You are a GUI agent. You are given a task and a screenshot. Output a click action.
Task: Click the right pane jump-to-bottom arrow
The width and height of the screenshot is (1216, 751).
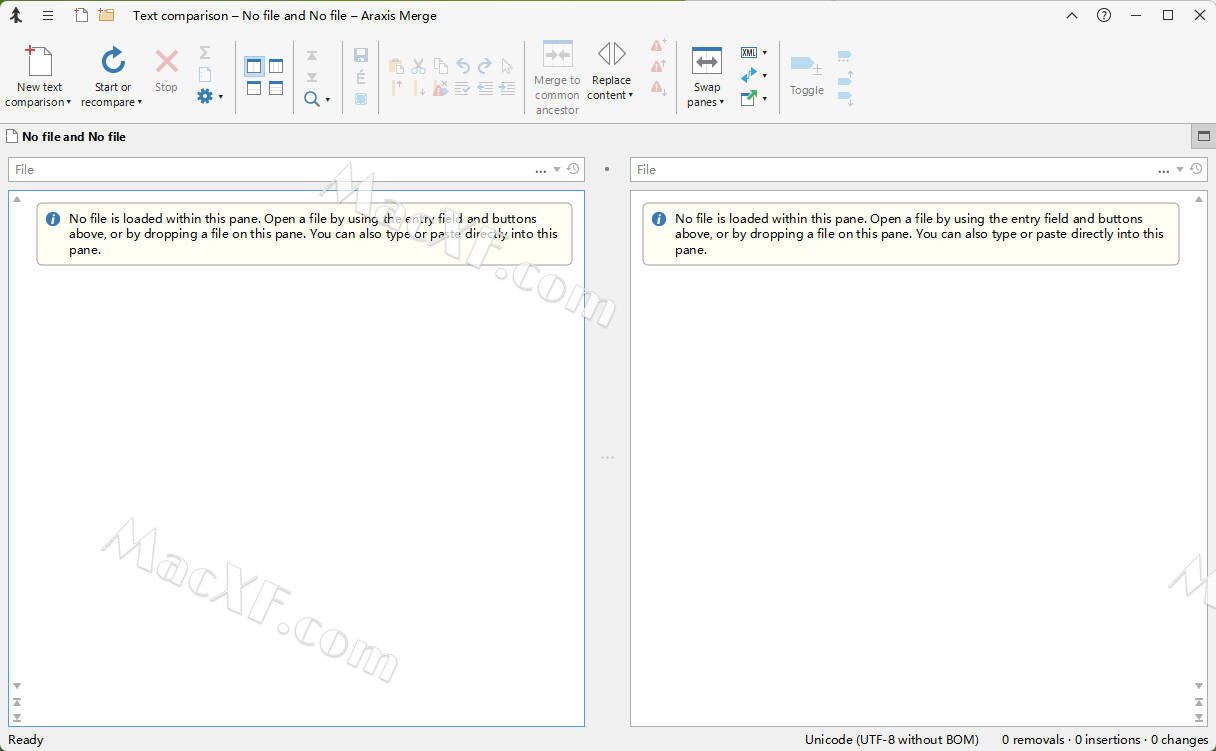(x=1200, y=717)
